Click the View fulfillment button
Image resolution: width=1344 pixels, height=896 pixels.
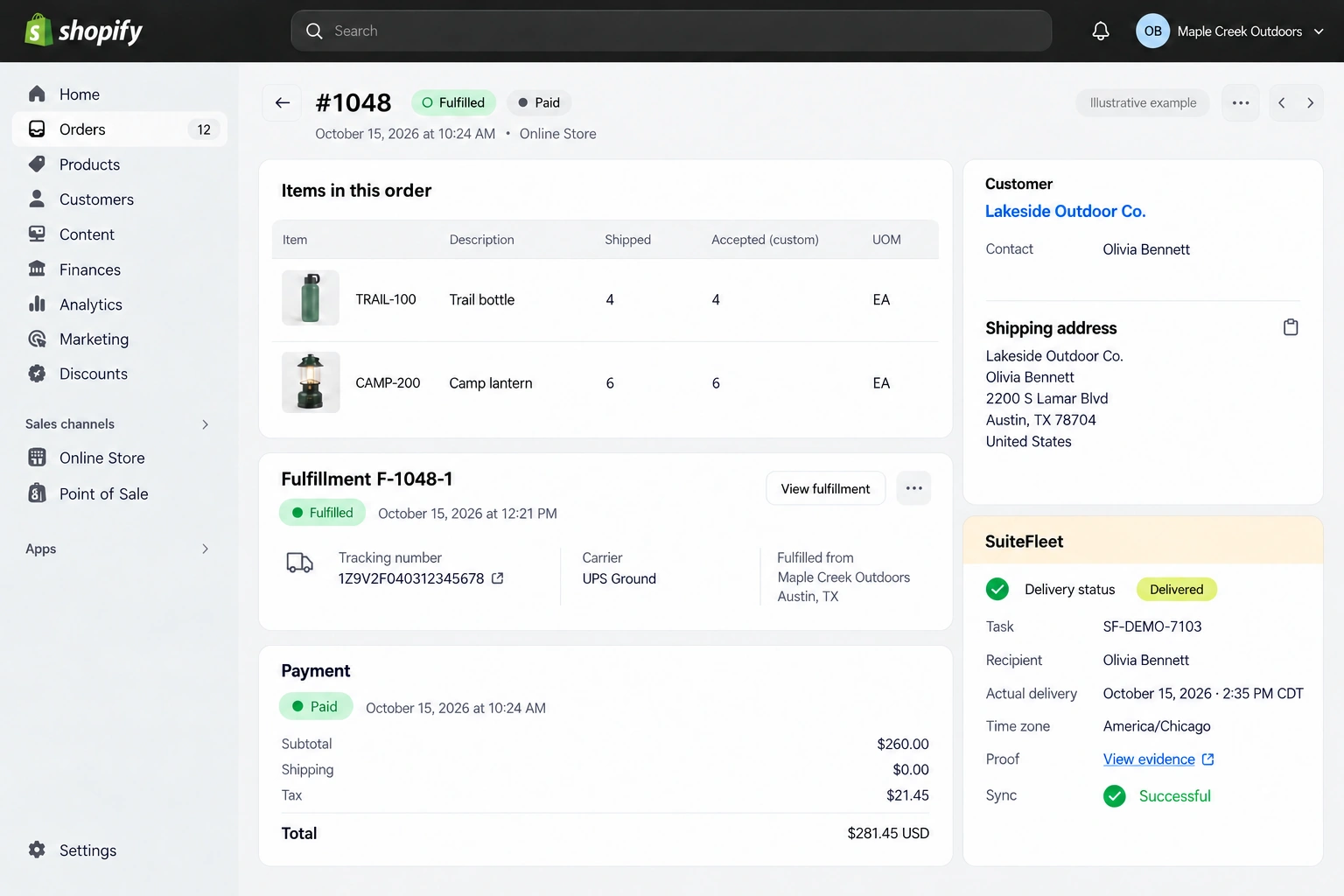825,489
